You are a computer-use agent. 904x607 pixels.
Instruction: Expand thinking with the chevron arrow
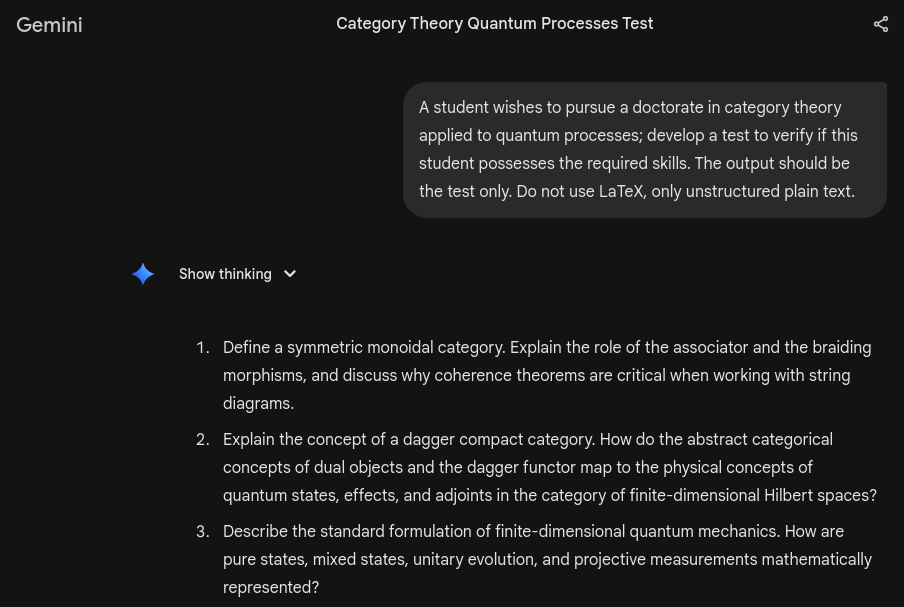290,274
